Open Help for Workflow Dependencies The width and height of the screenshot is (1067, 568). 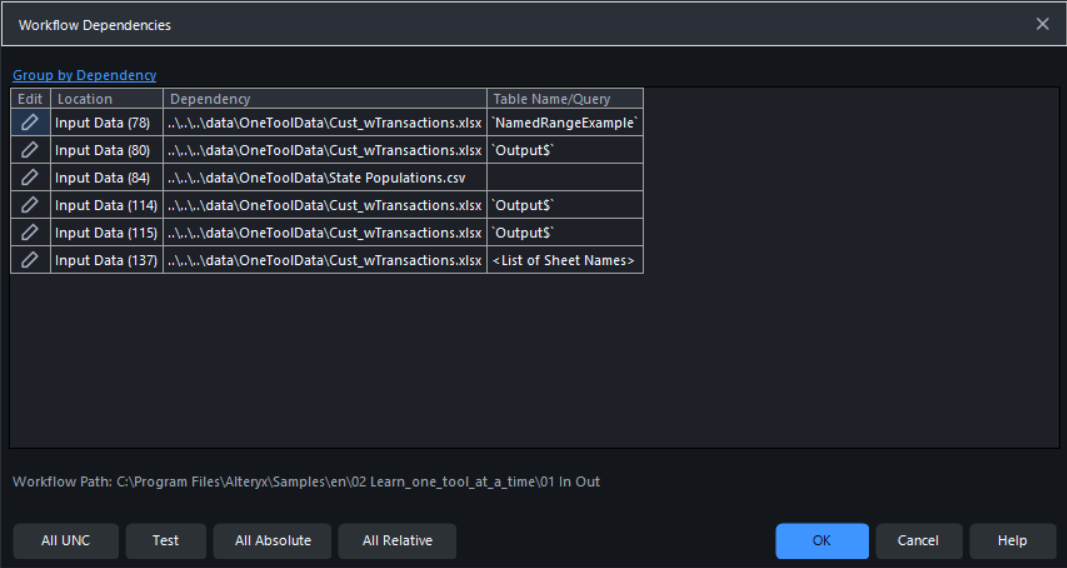[x=1012, y=541]
